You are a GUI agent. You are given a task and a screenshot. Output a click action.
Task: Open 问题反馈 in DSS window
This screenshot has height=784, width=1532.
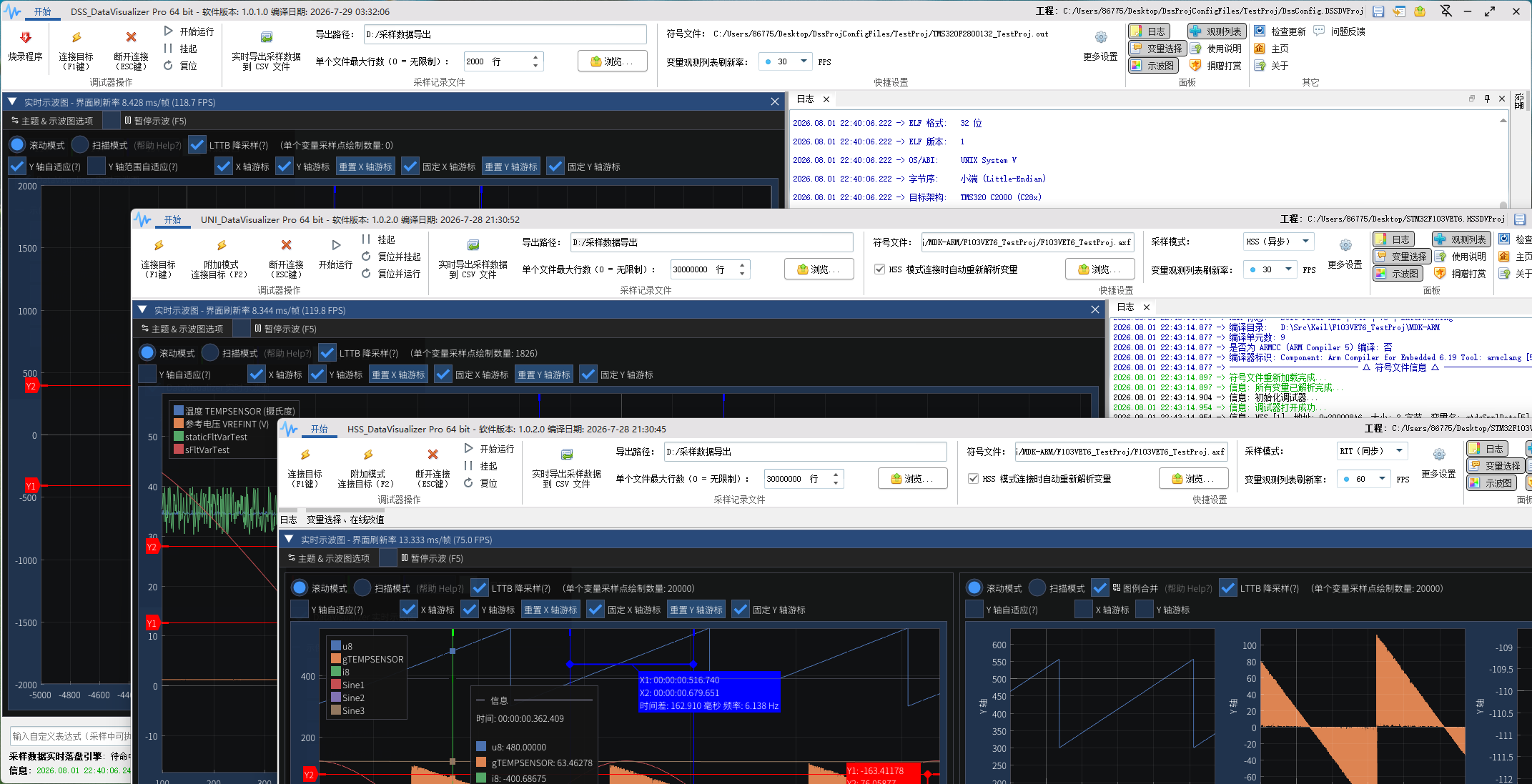point(1340,31)
